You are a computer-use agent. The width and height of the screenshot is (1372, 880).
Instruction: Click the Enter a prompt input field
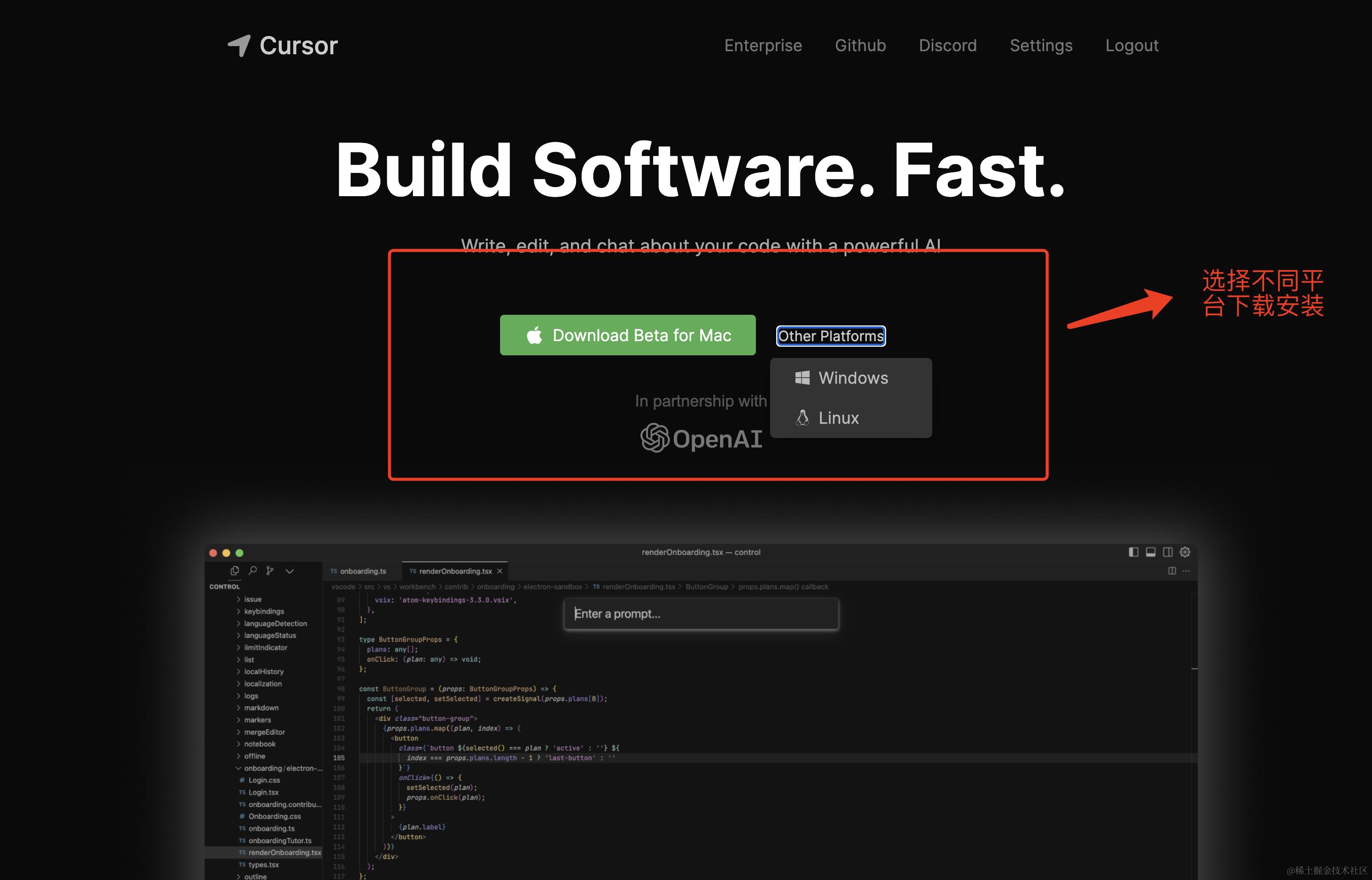pyautogui.click(x=701, y=614)
